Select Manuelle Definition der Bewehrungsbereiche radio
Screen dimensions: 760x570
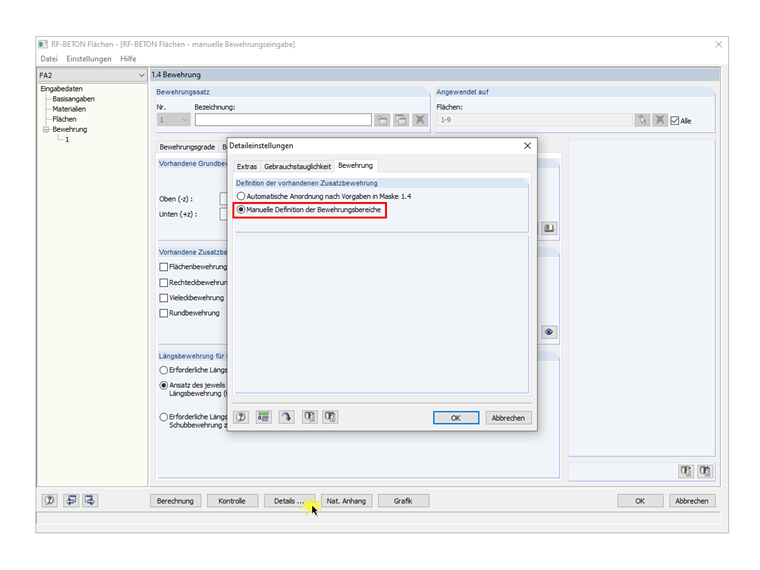tap(241, 210)
